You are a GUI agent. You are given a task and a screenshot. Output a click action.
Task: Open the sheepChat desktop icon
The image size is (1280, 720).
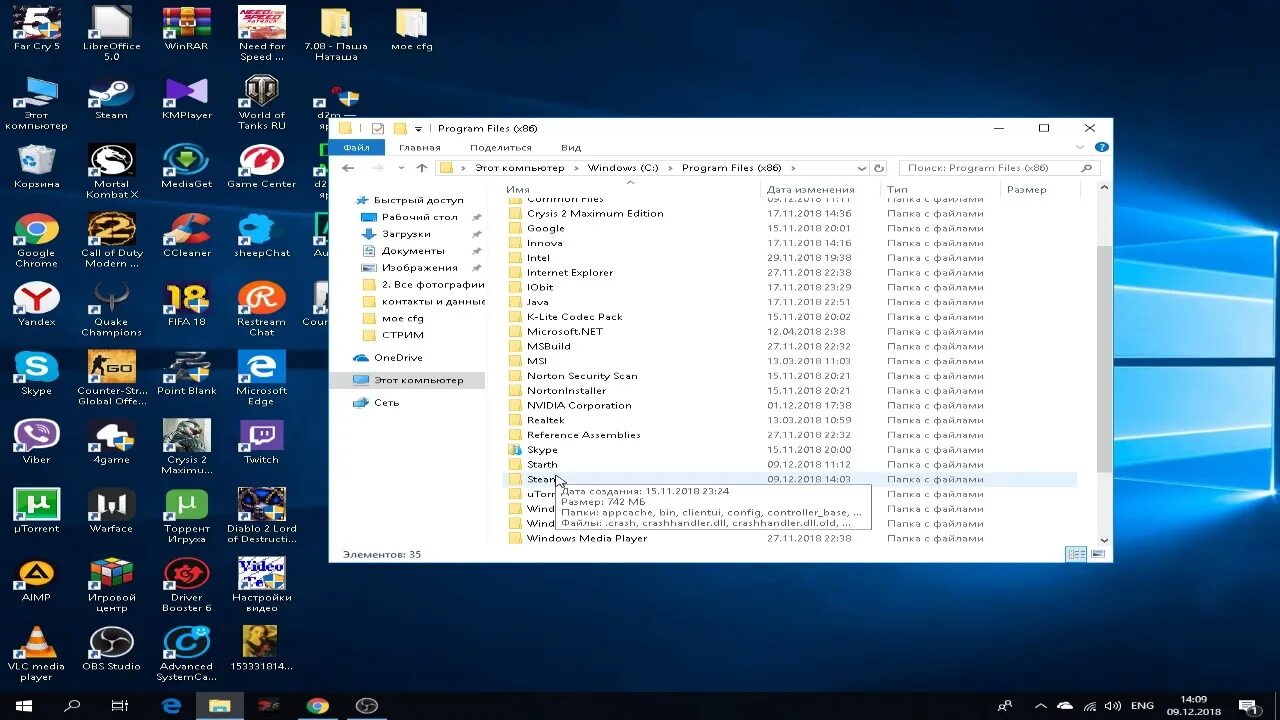[x=262, y=235]
